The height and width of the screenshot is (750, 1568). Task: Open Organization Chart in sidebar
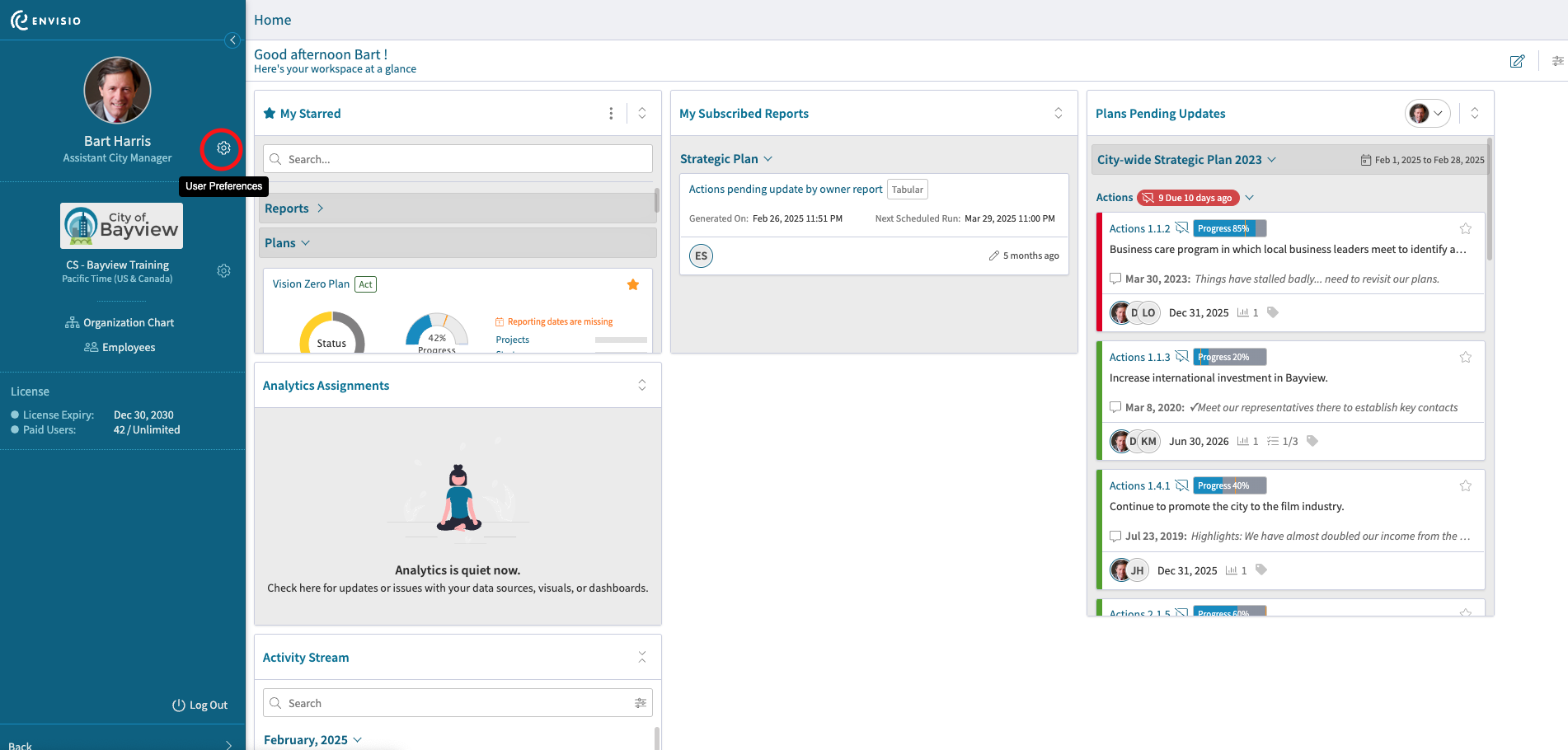pos(120,322)
